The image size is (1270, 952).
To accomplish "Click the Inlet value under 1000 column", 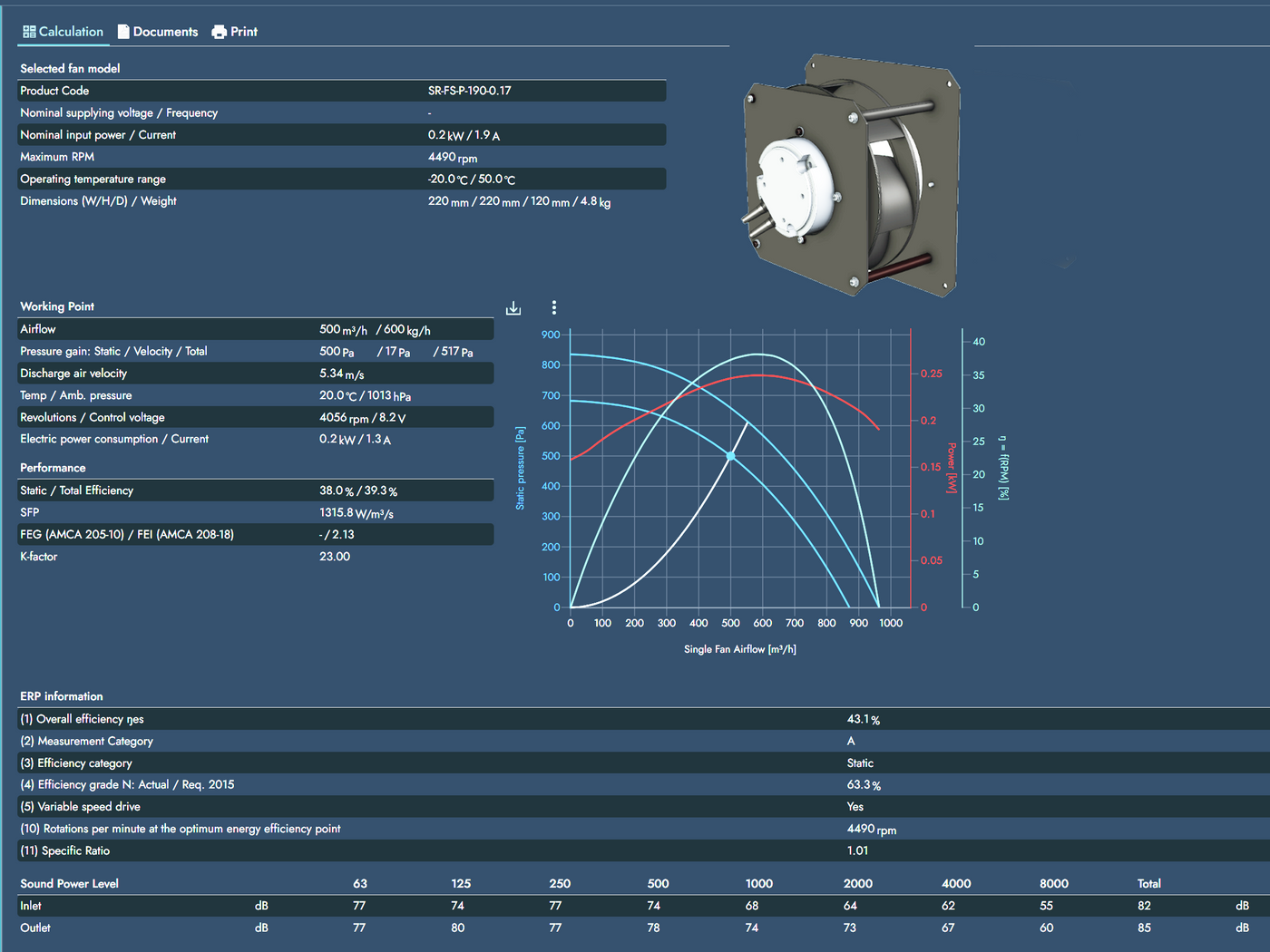I will point(752,906).
